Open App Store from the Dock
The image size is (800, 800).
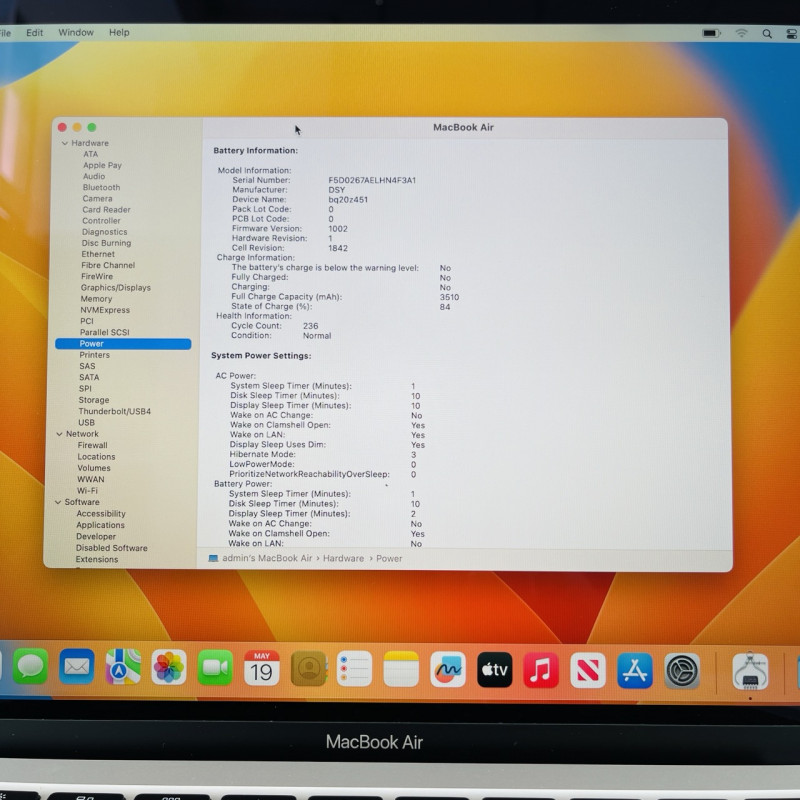pos(635,670)
